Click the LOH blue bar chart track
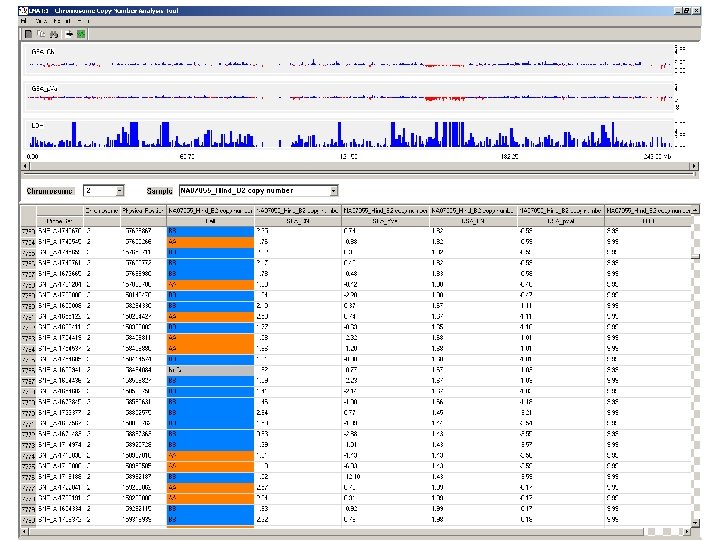The width and height of the screenshot is (720, 540). tap(349, 134)
